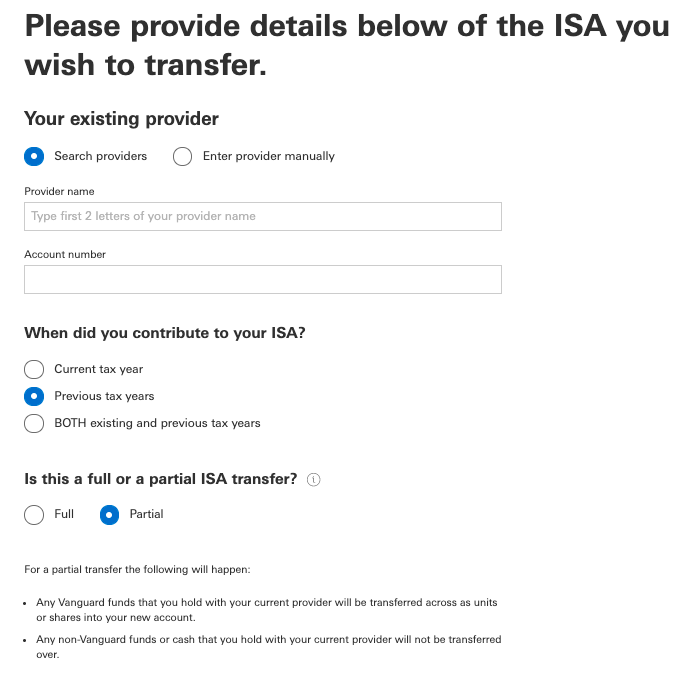Choose the Enter provider manually radio circle

point(183,156)
